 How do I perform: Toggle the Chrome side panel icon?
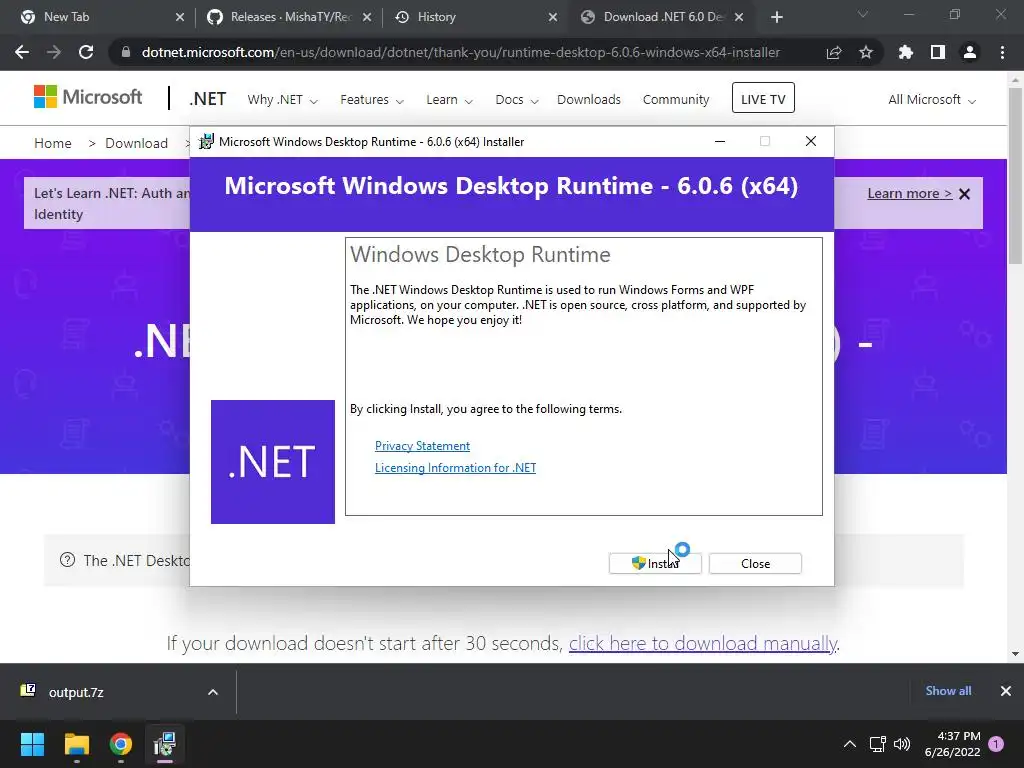938,52
